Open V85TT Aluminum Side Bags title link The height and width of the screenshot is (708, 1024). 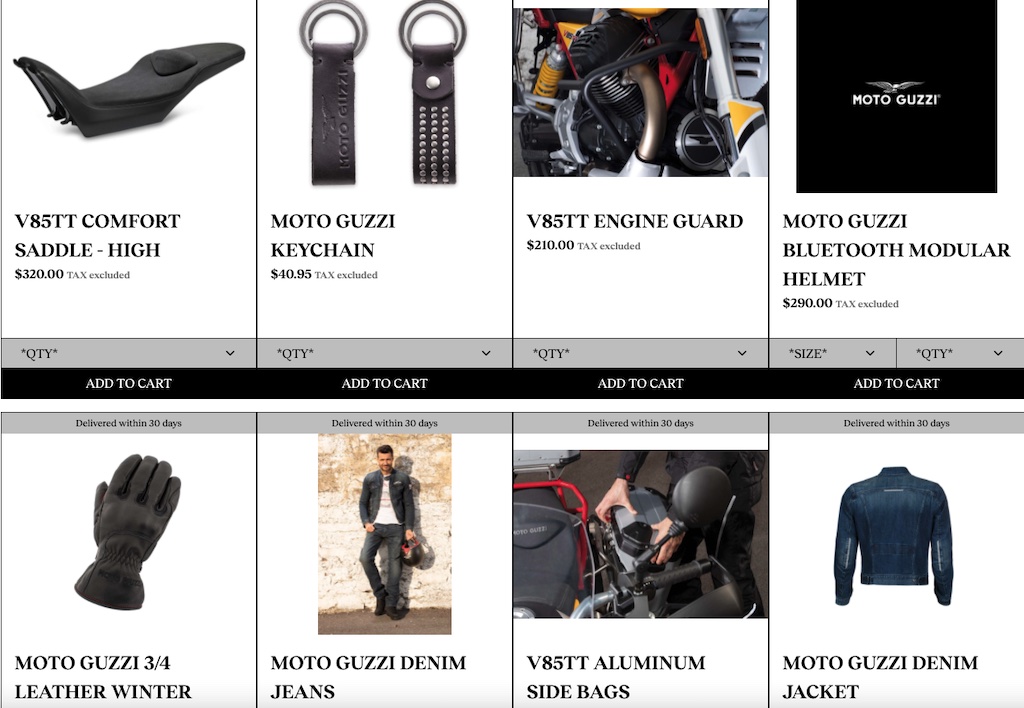click(x=616, y=677)
